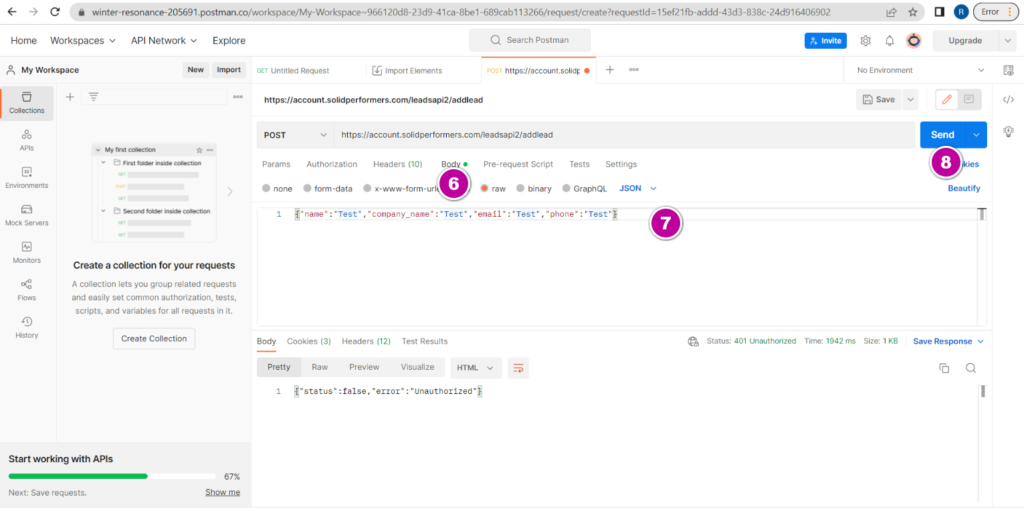Click the Import button

(229, 70)
